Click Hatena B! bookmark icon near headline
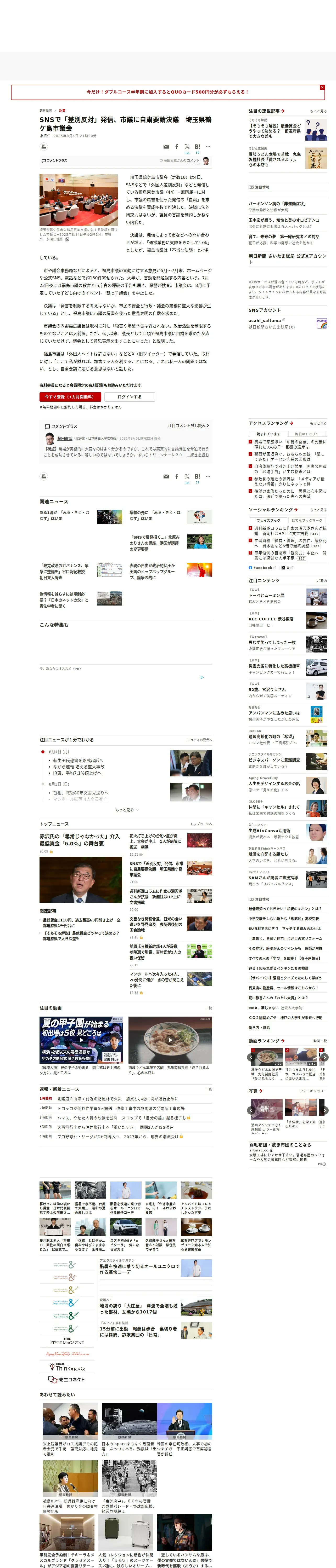This screenshot has height=1568, width=336. tap(198, 147)
